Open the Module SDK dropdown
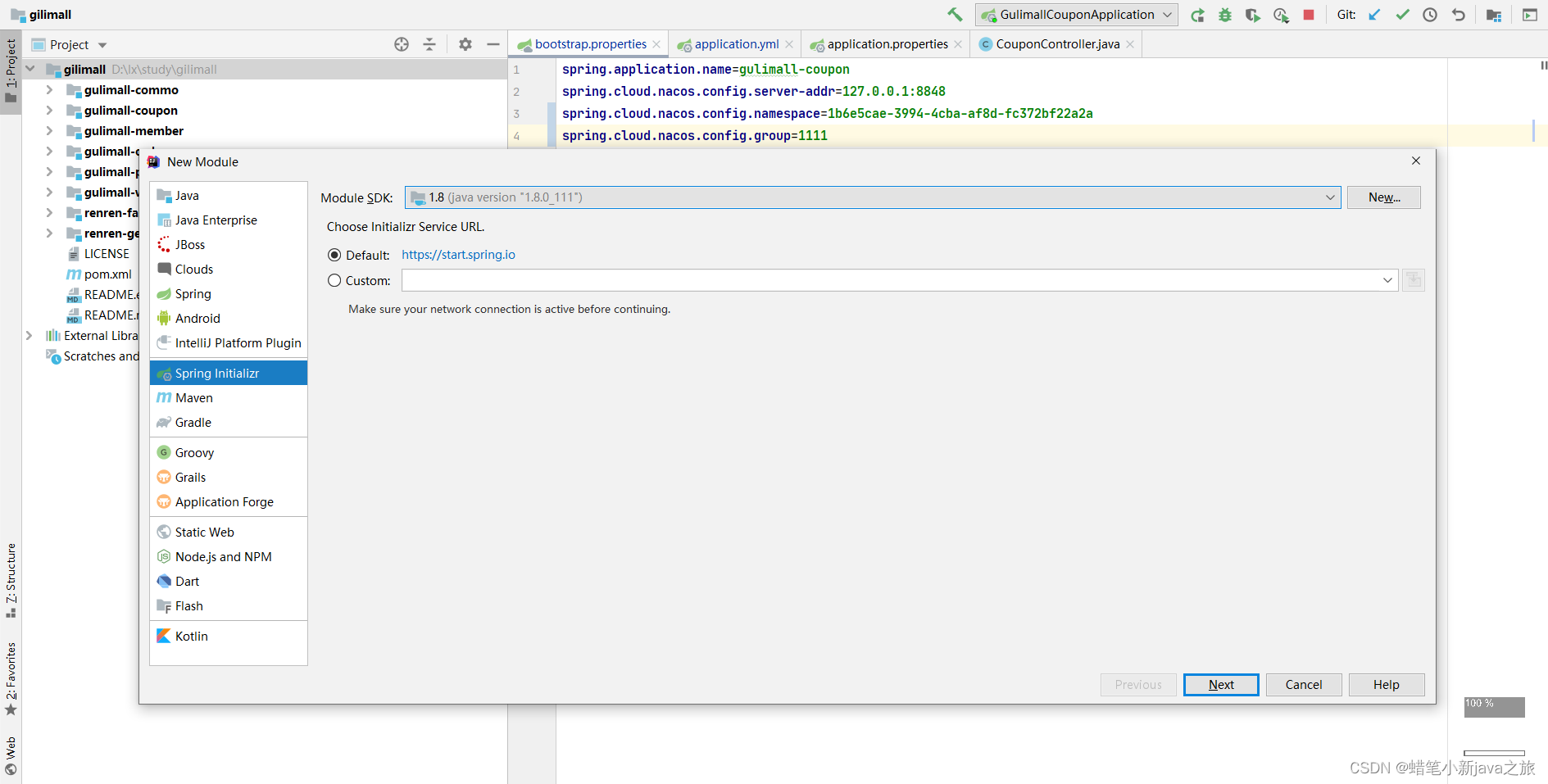This screenshot has height=784, width=1548. coord(873,197)
